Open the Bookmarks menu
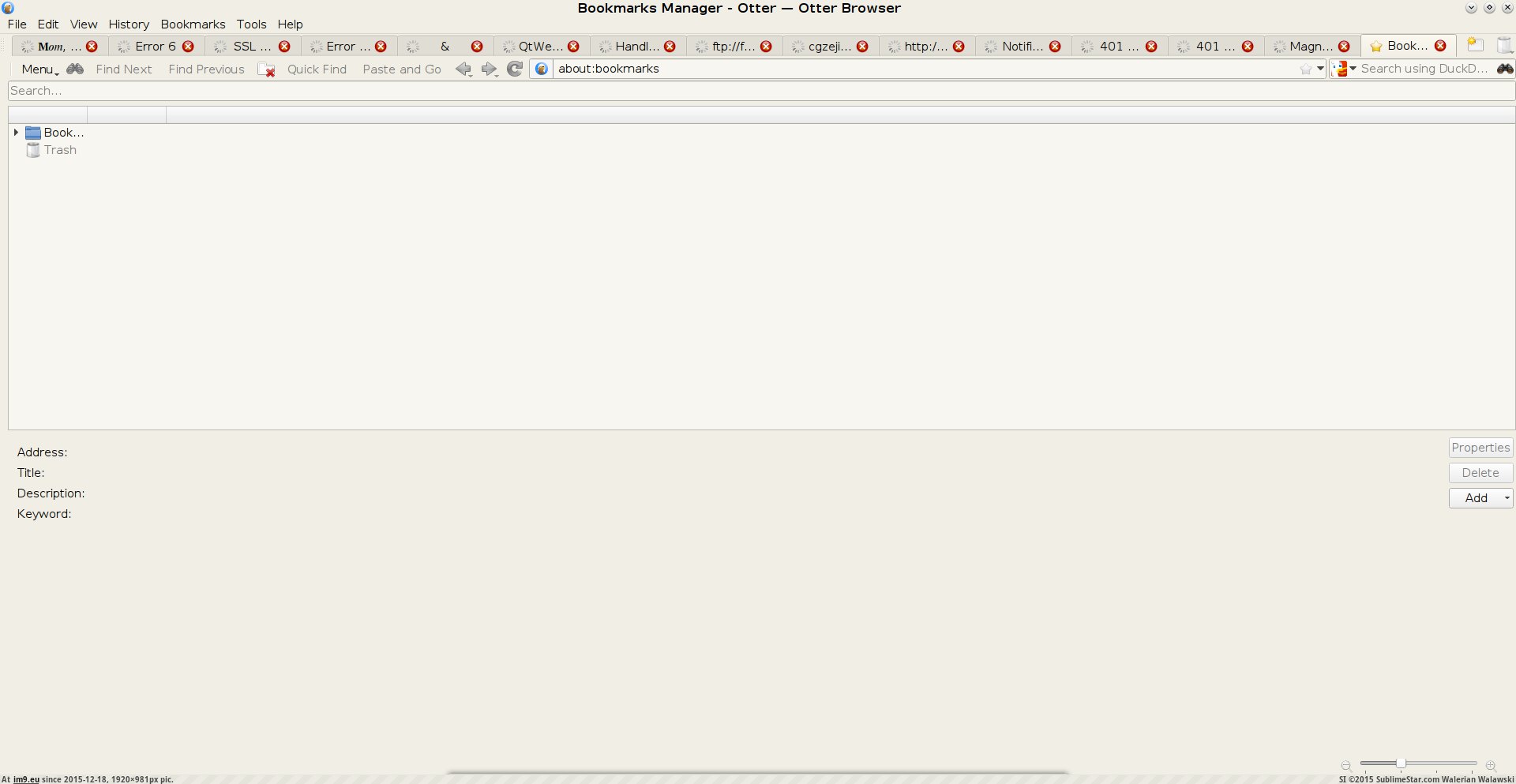Viewport: 1516px width, 784px height. tap(193, 24)
